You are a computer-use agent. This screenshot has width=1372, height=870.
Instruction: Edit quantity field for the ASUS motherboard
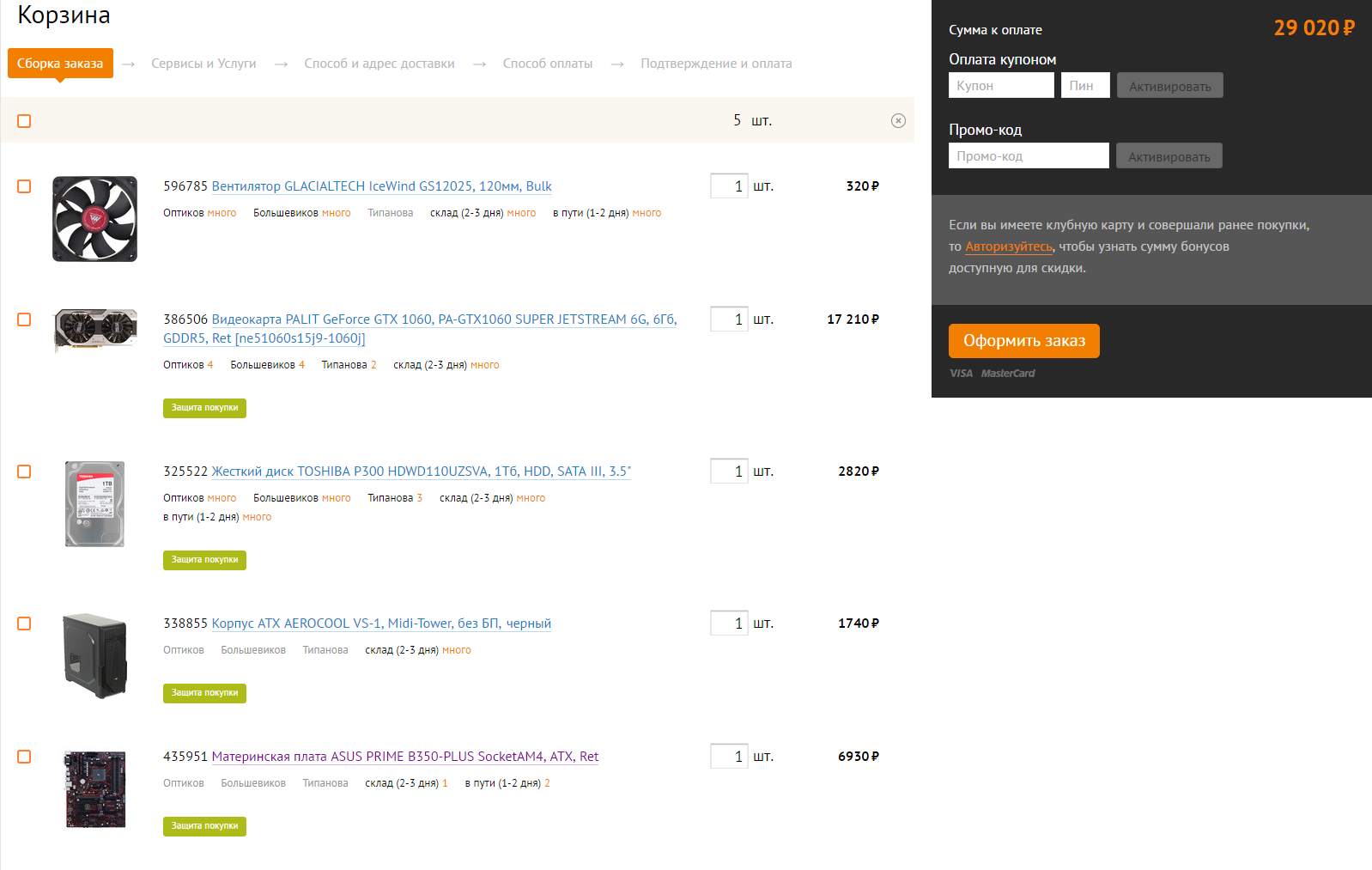pyautogui.click(x=729, y=756)
